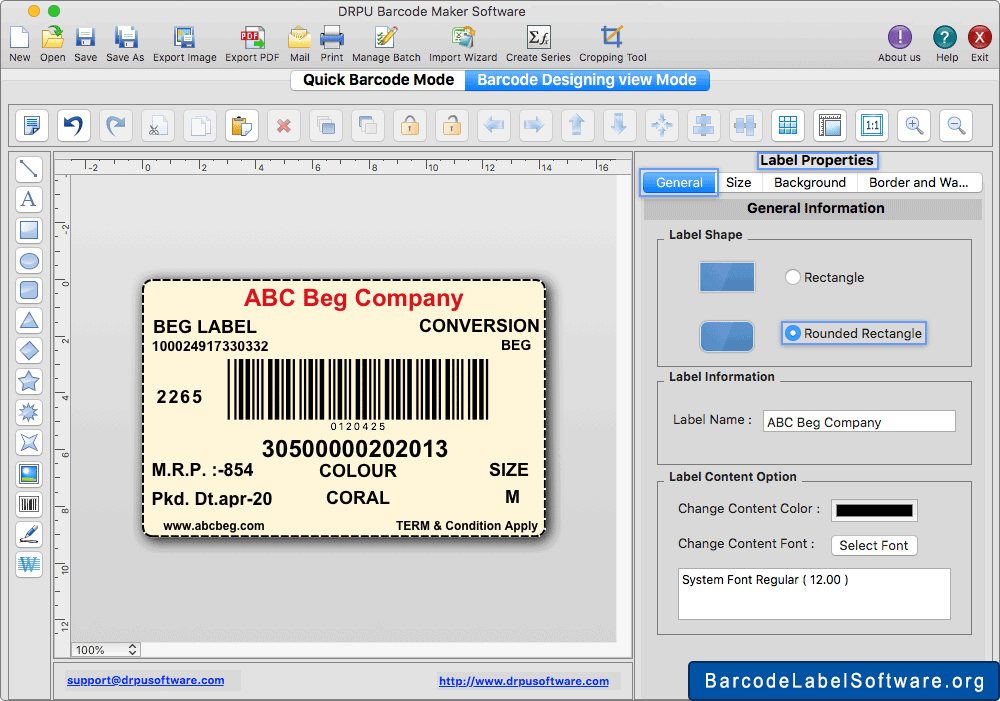The image size is (1000, 701).
Task: Select the Rounded Rectangle radio button
Action: (793, 333)
